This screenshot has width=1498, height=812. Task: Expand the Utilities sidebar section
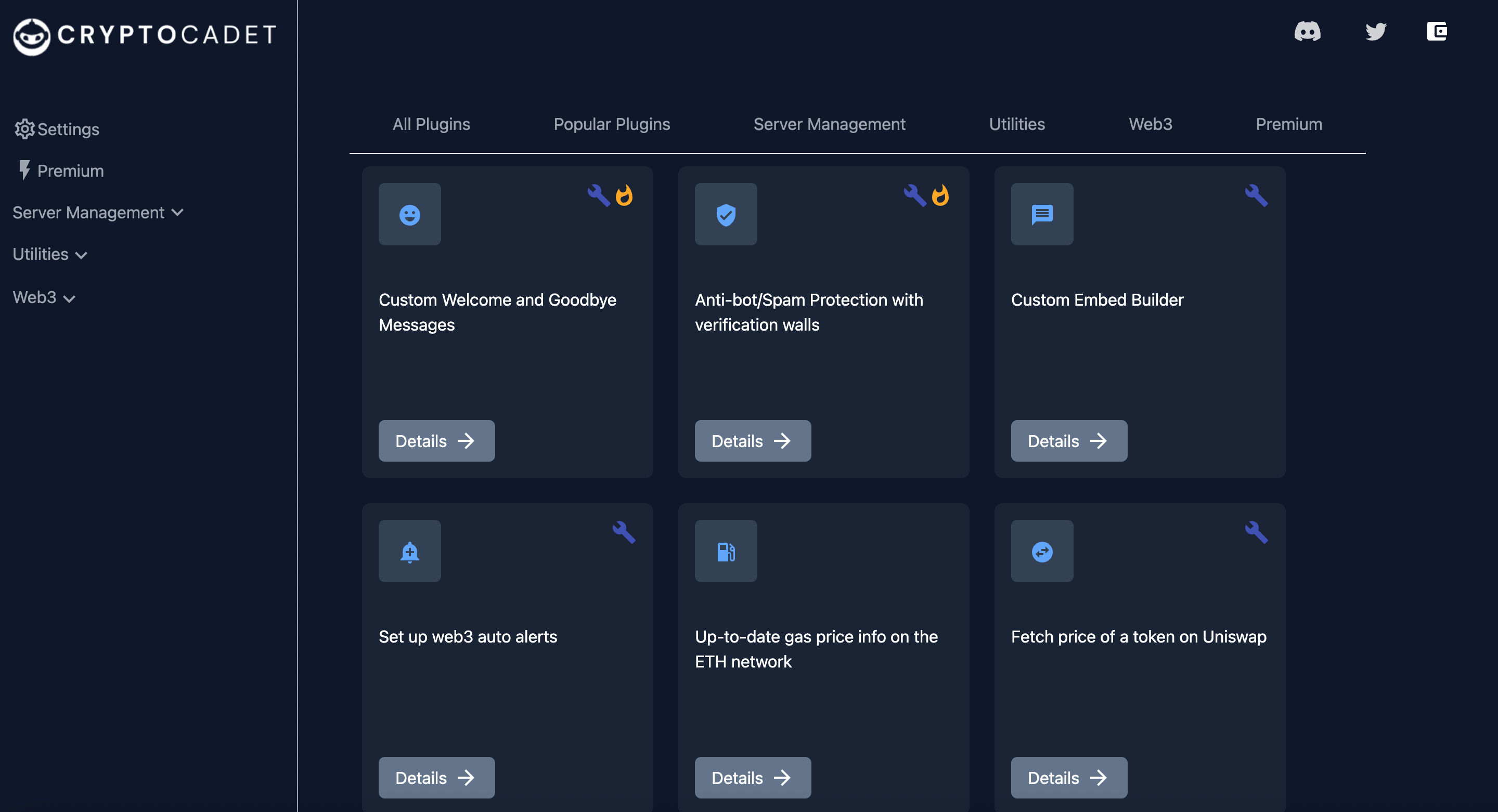point(50,255)
